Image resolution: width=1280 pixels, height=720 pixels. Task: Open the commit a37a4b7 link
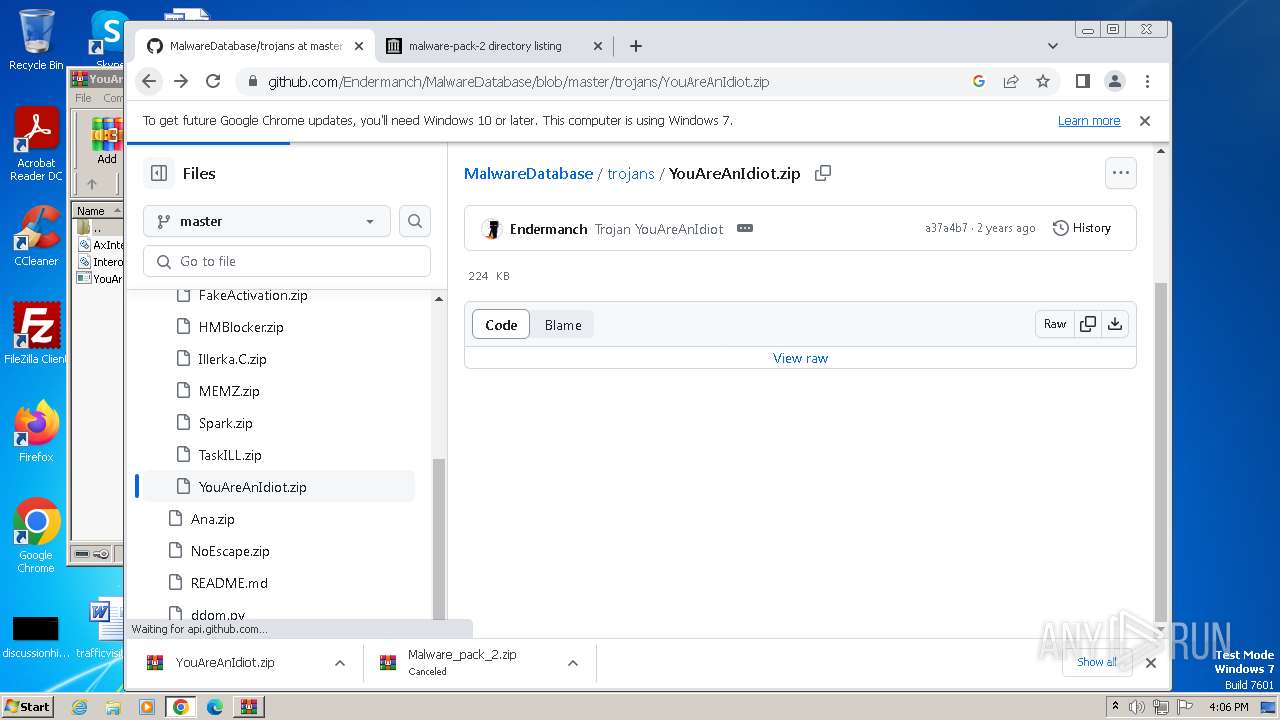[x=946, y=228]
